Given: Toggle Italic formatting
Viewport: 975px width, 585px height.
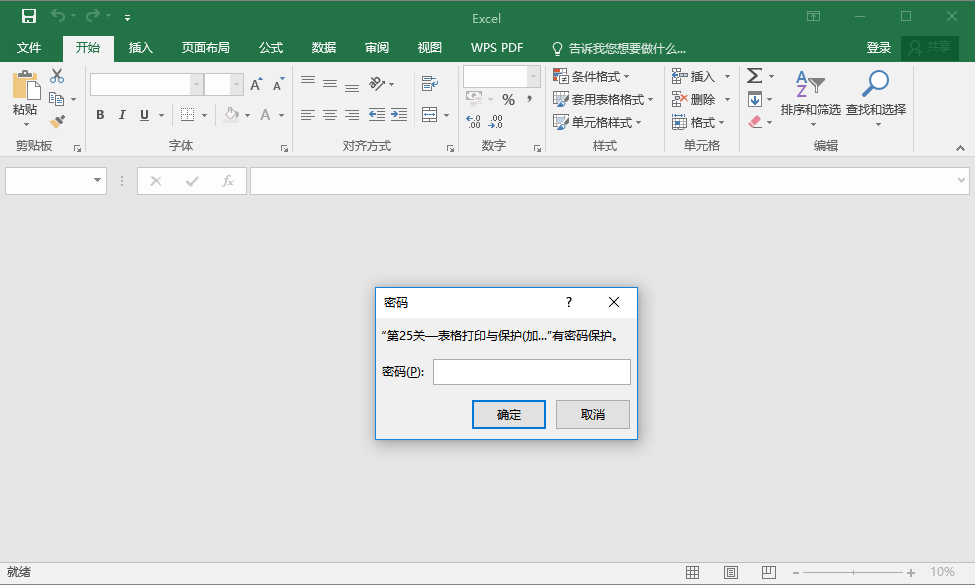Looking at the screenshot, I should click(122, 115).
